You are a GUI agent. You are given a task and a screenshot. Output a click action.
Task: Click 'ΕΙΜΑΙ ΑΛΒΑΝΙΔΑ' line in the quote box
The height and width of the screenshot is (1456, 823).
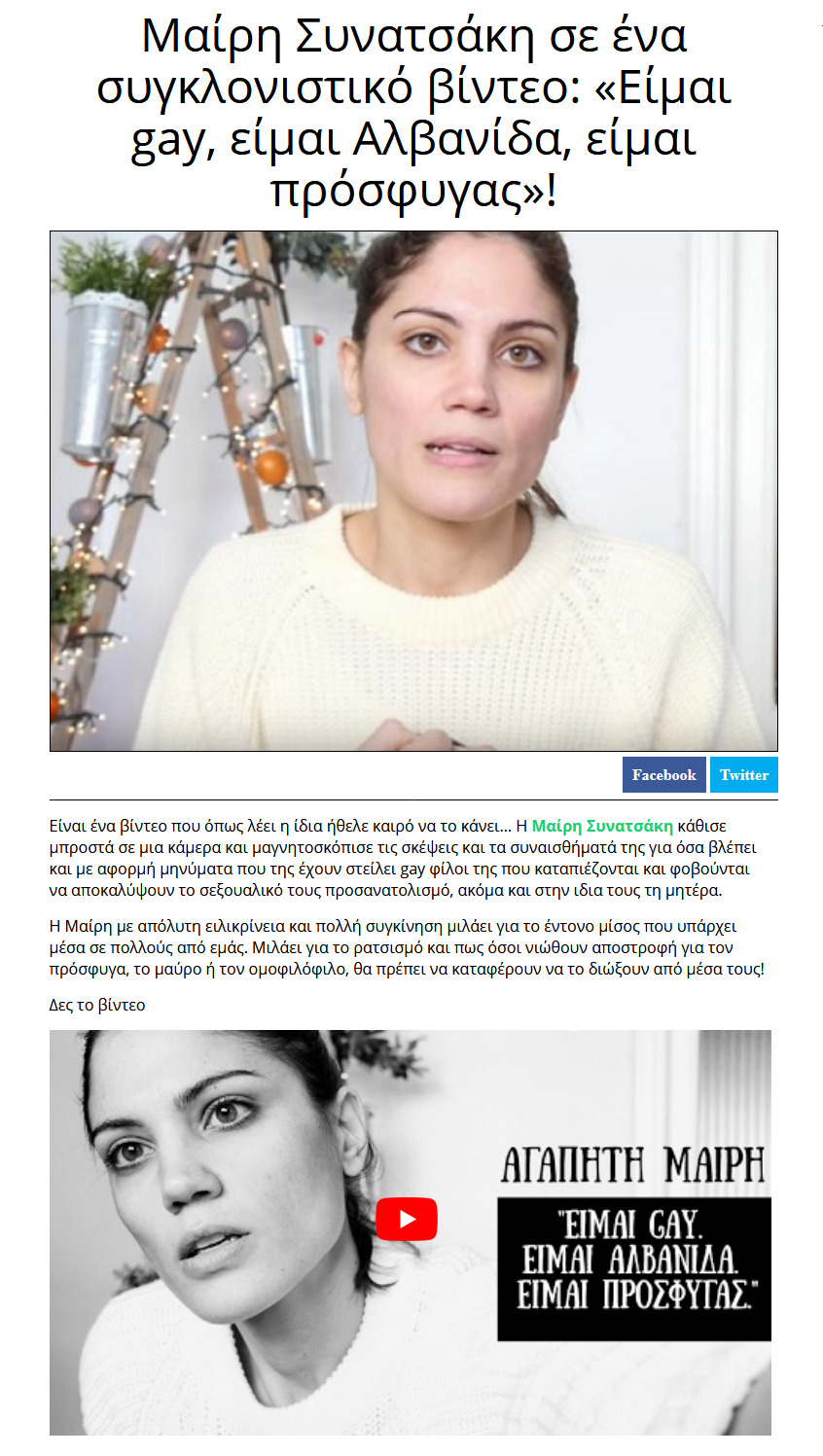(630, 1260)
